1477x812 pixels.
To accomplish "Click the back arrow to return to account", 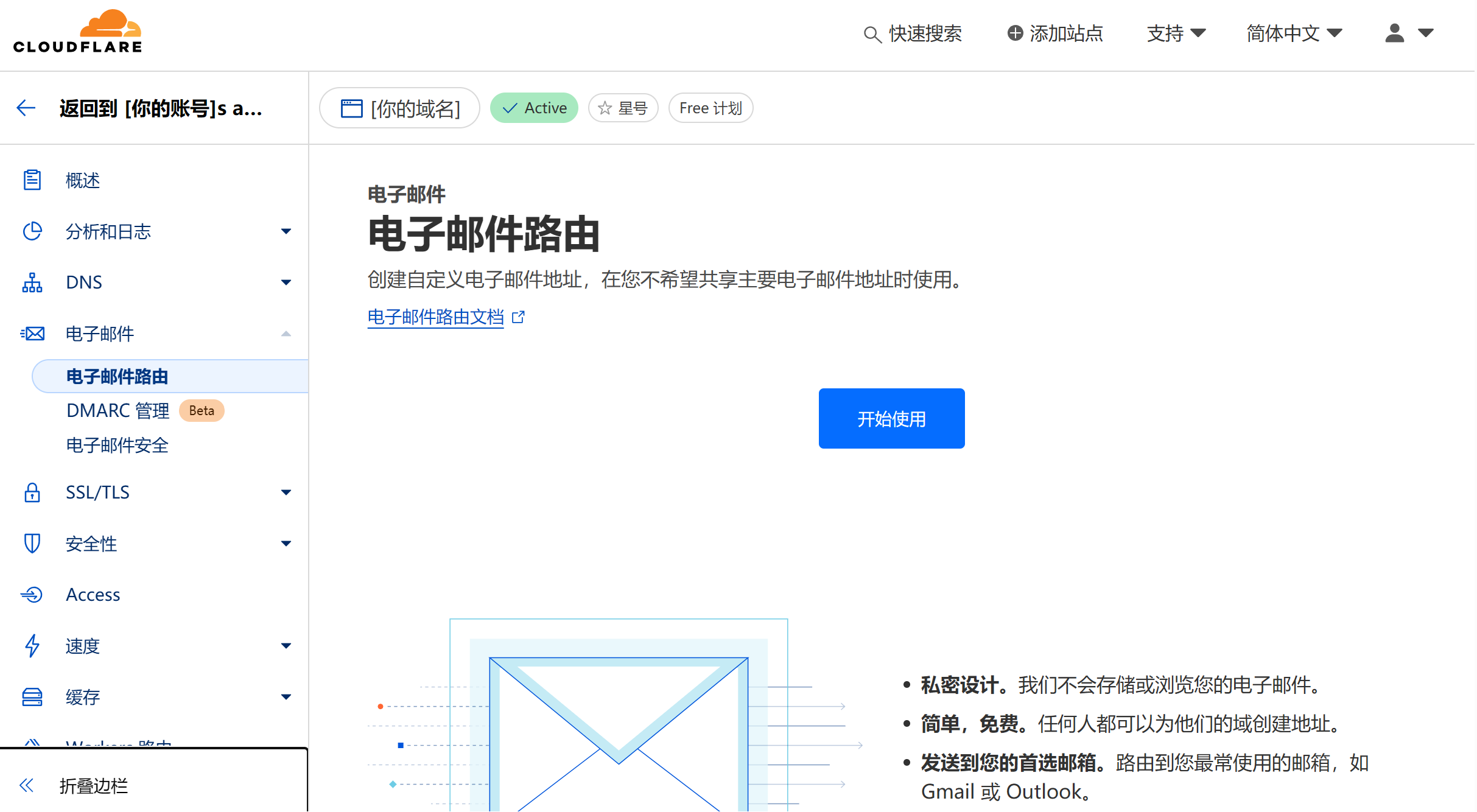I will (26, 108).
